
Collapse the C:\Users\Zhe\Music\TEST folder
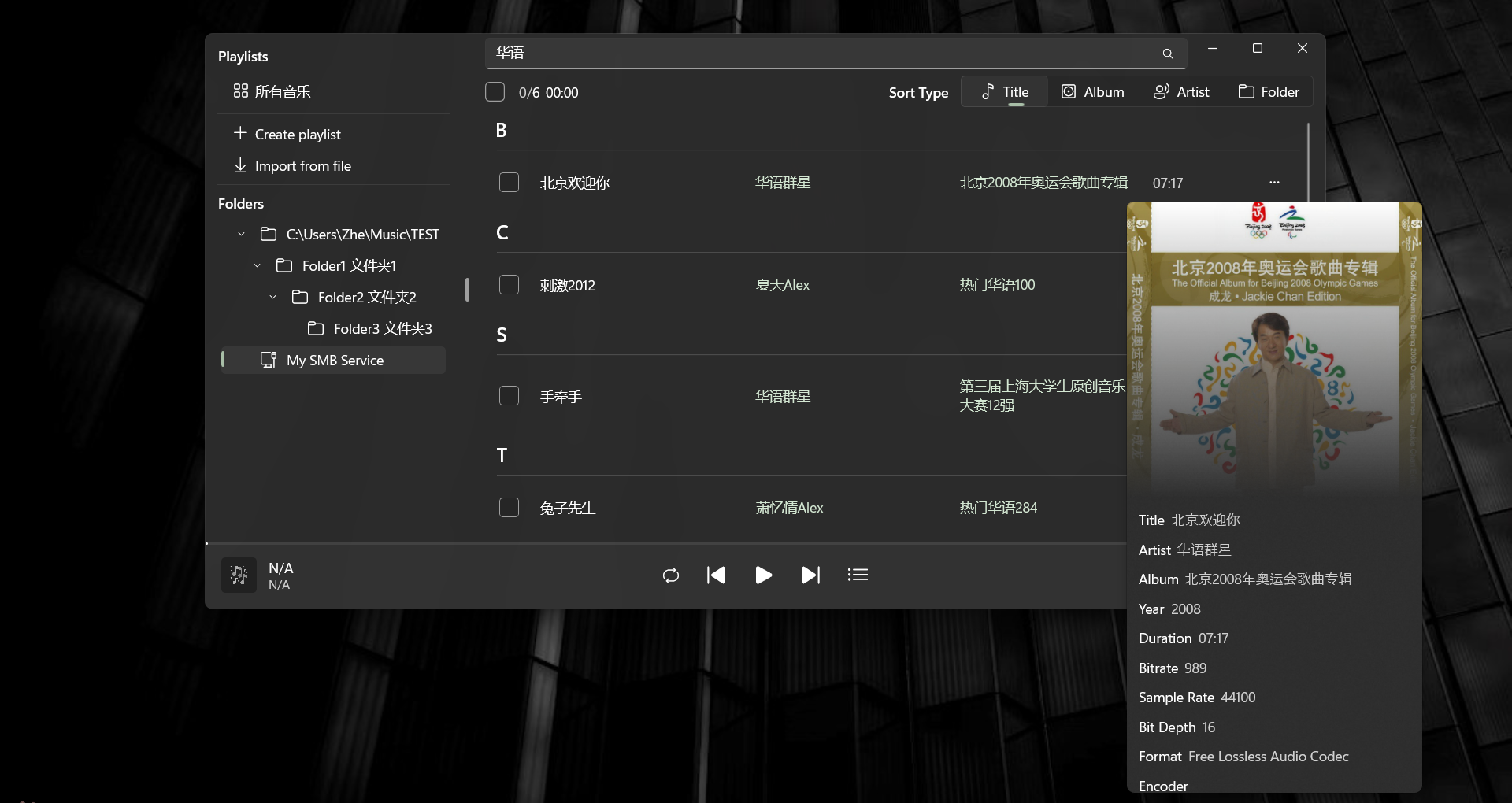pyautogui.click(x=241, y=235)
